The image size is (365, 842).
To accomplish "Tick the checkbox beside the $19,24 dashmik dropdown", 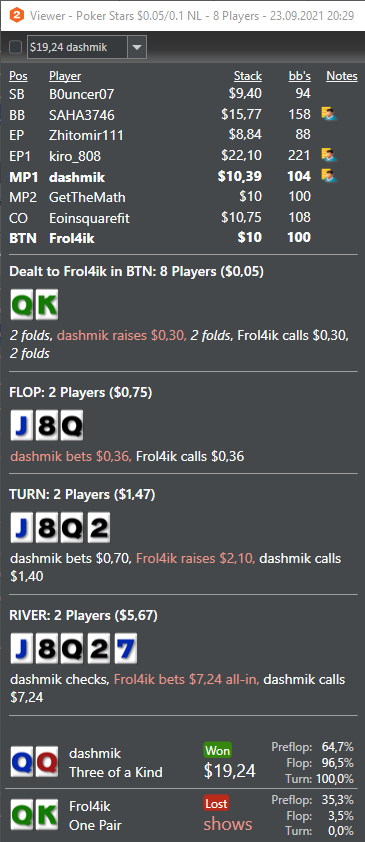I will (16, 47).
